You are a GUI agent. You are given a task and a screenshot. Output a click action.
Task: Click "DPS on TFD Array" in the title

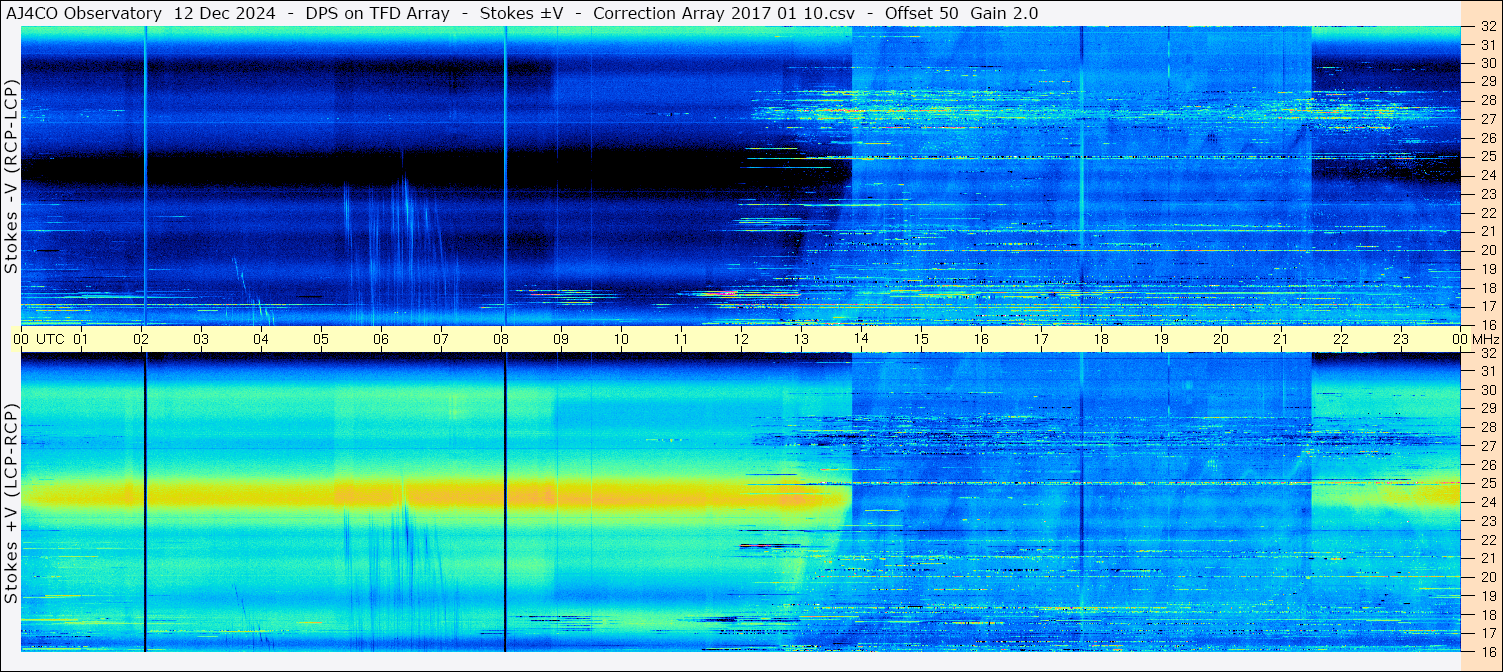376,13
